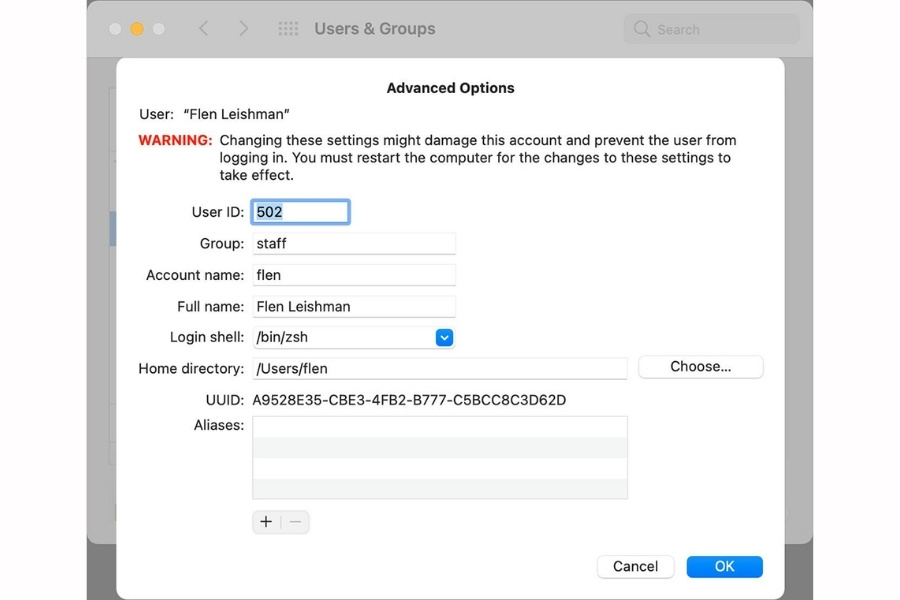Viewport: 900px width, 600px height.
Task: Click the UUID value text
Action: coord(409,401)
